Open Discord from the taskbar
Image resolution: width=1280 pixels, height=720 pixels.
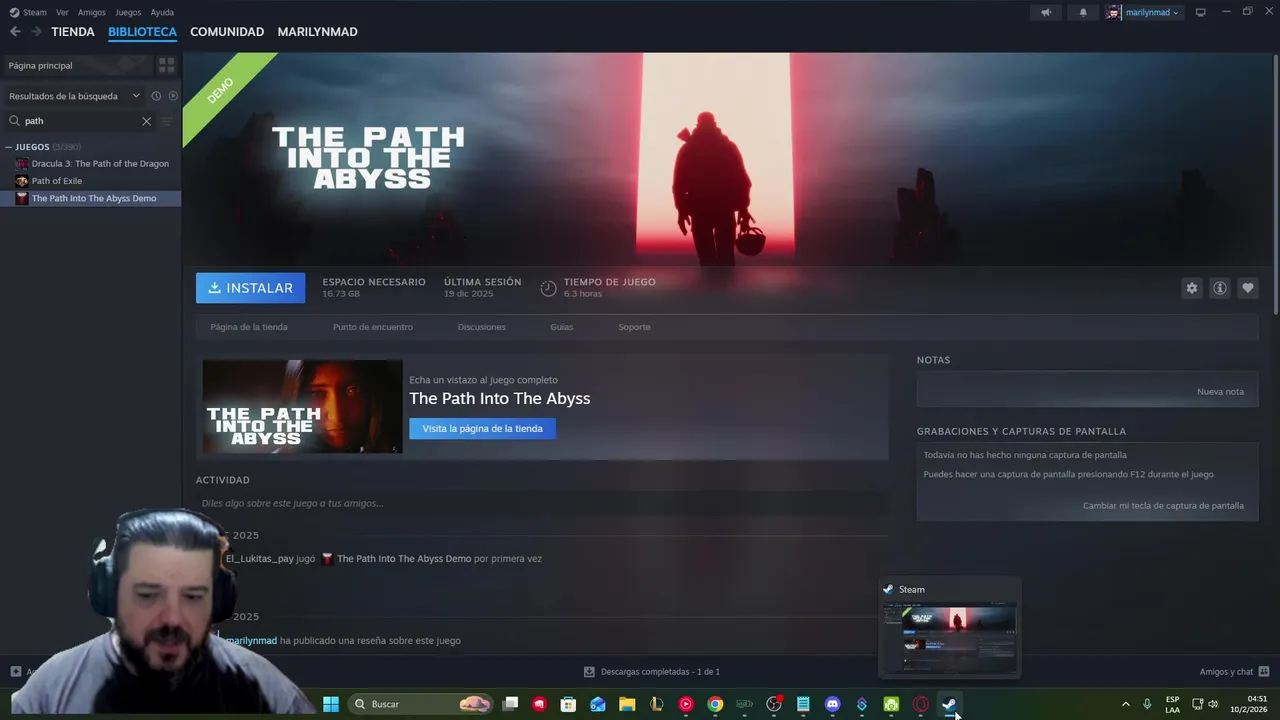832,704
